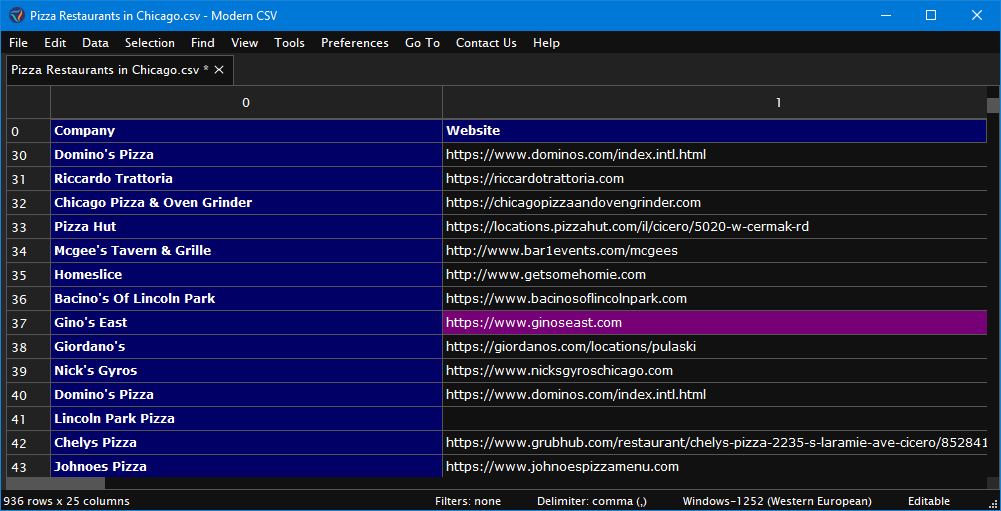Open the Contact Us menu
Viewport: 1001px width, 511px height.
(x=486, y=43)
